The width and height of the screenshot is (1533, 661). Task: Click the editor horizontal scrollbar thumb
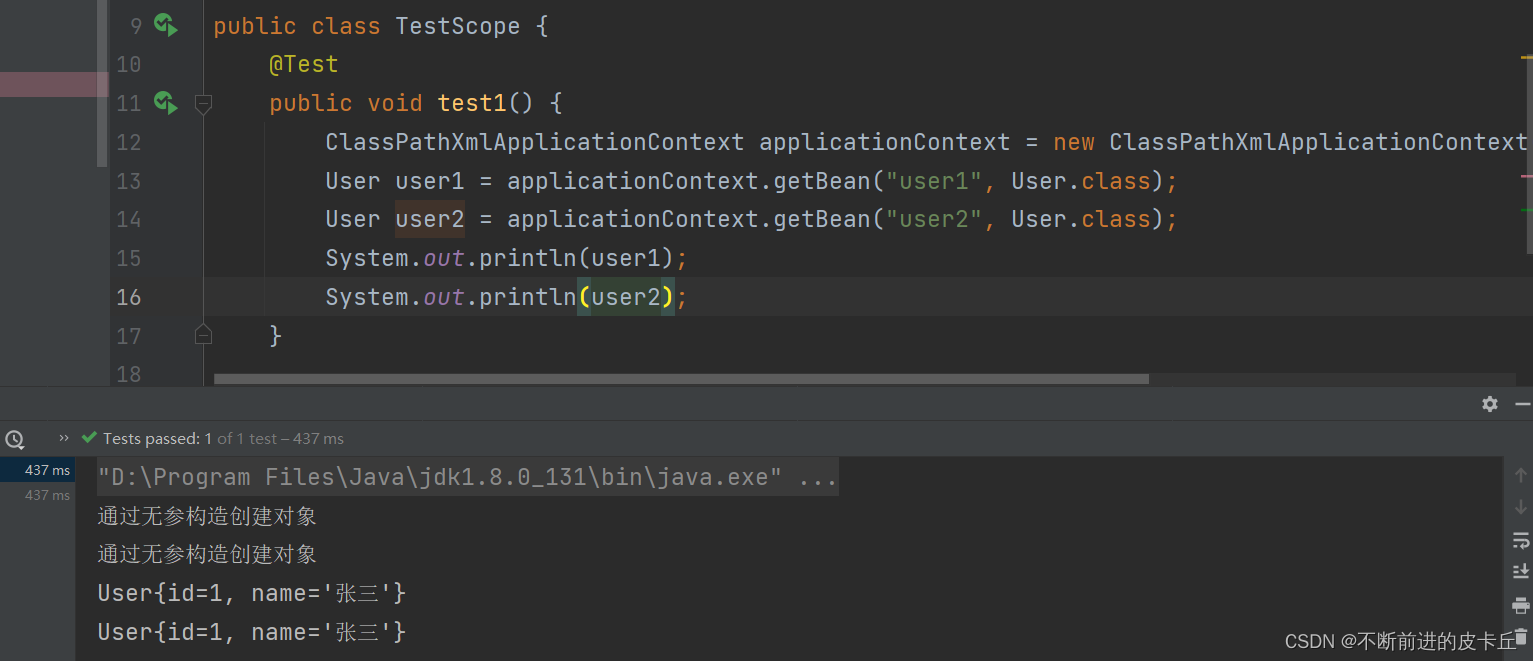click(681, 379)
